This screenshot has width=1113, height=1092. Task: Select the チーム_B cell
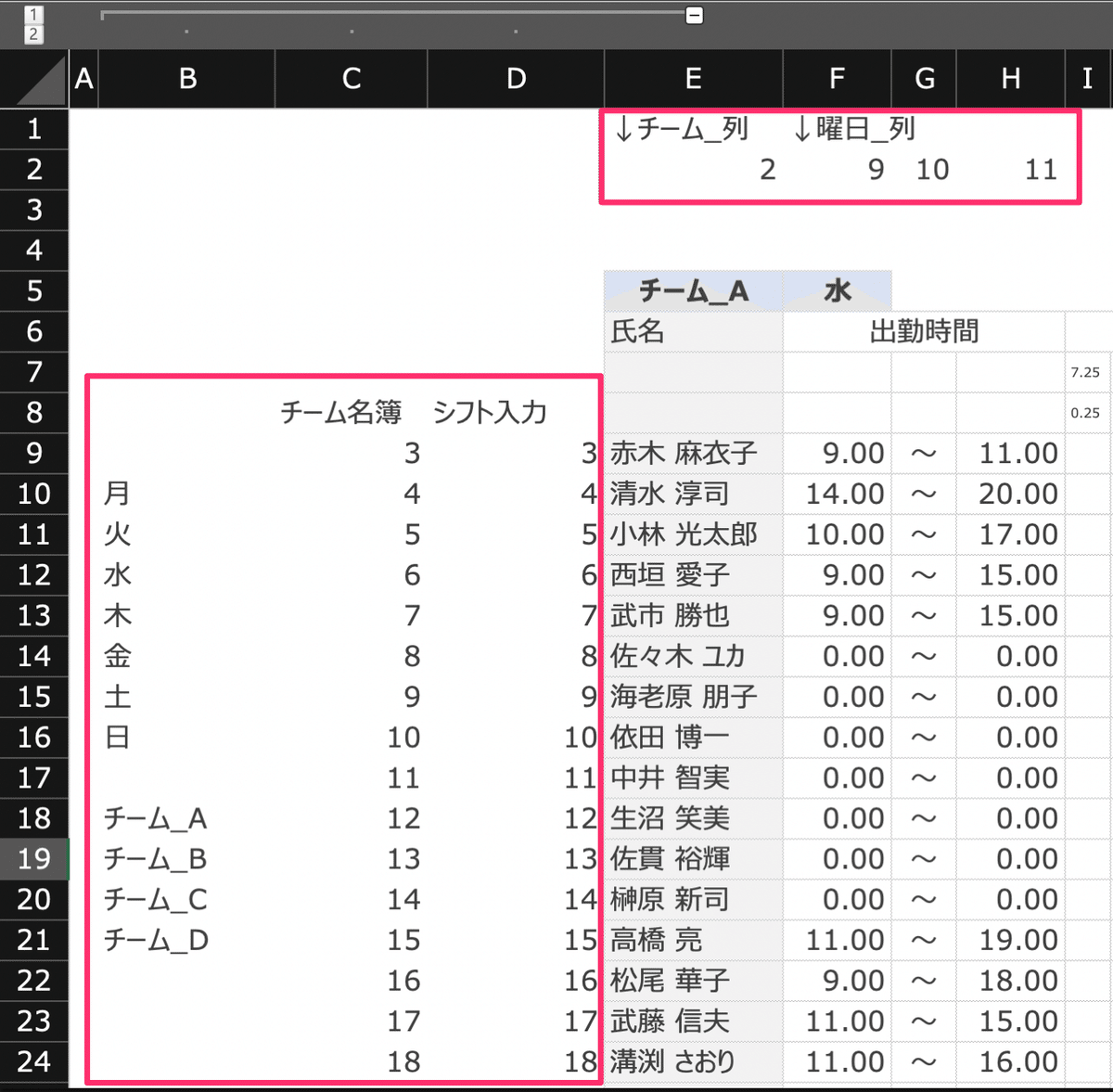(186, 859)
